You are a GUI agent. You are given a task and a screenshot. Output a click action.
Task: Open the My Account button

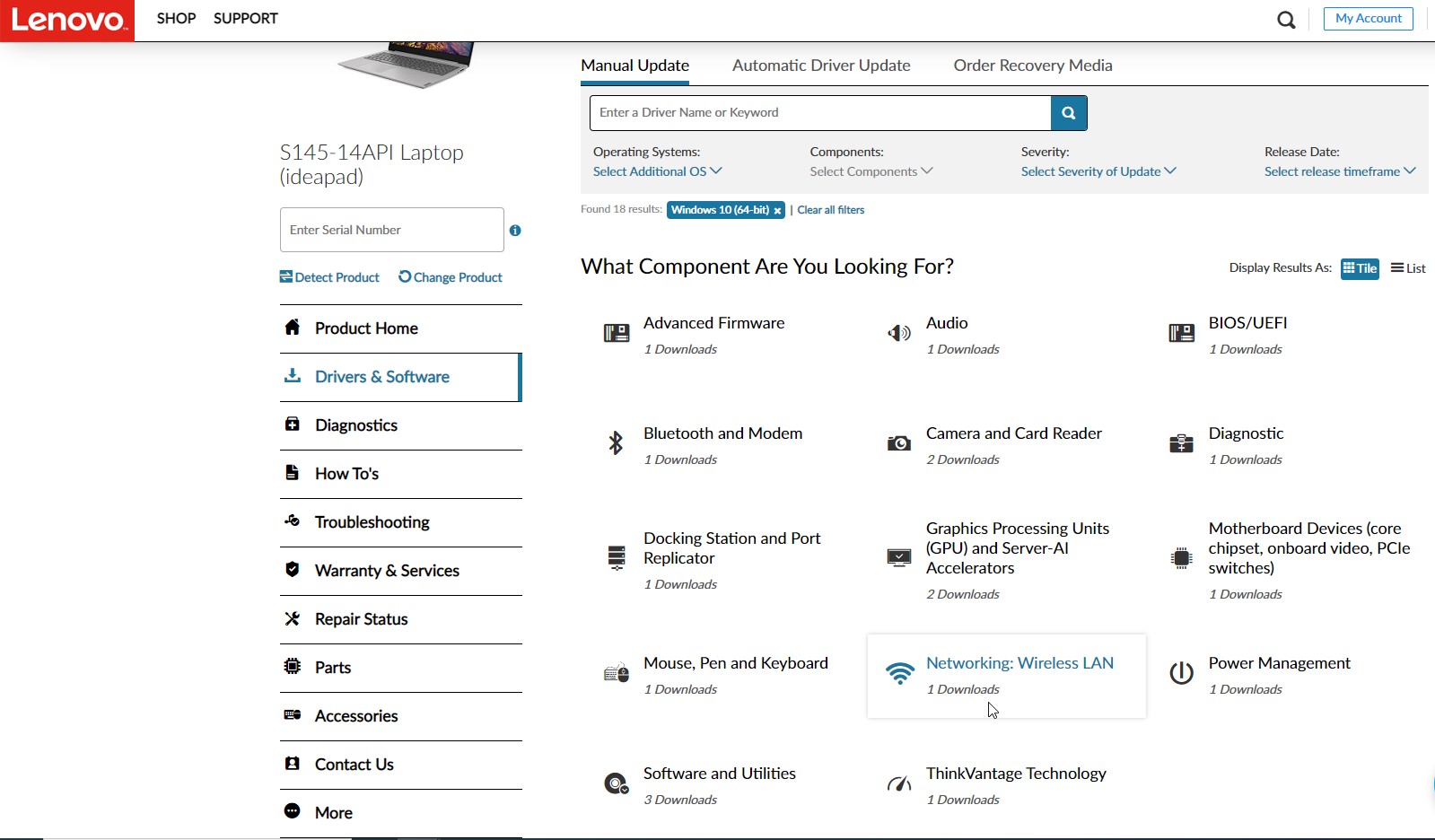[1368, 18]
